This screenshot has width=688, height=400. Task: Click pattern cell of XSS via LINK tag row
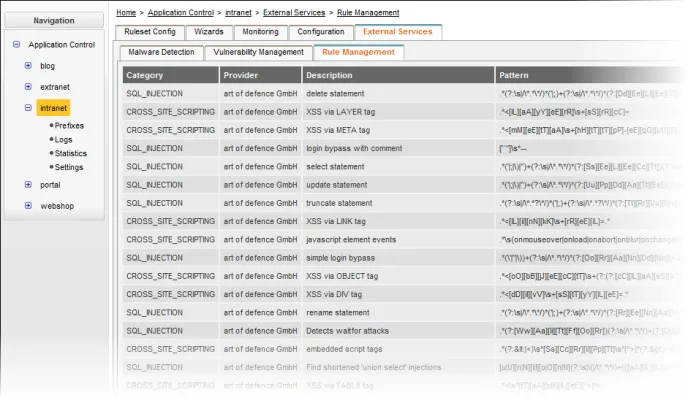pos(590,221)
